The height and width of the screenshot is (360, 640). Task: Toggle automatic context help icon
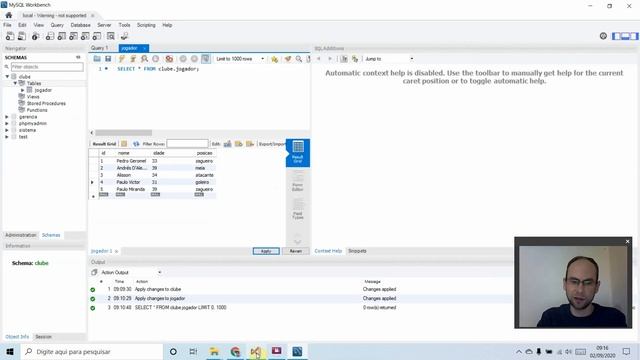click(x=355, y=59)
